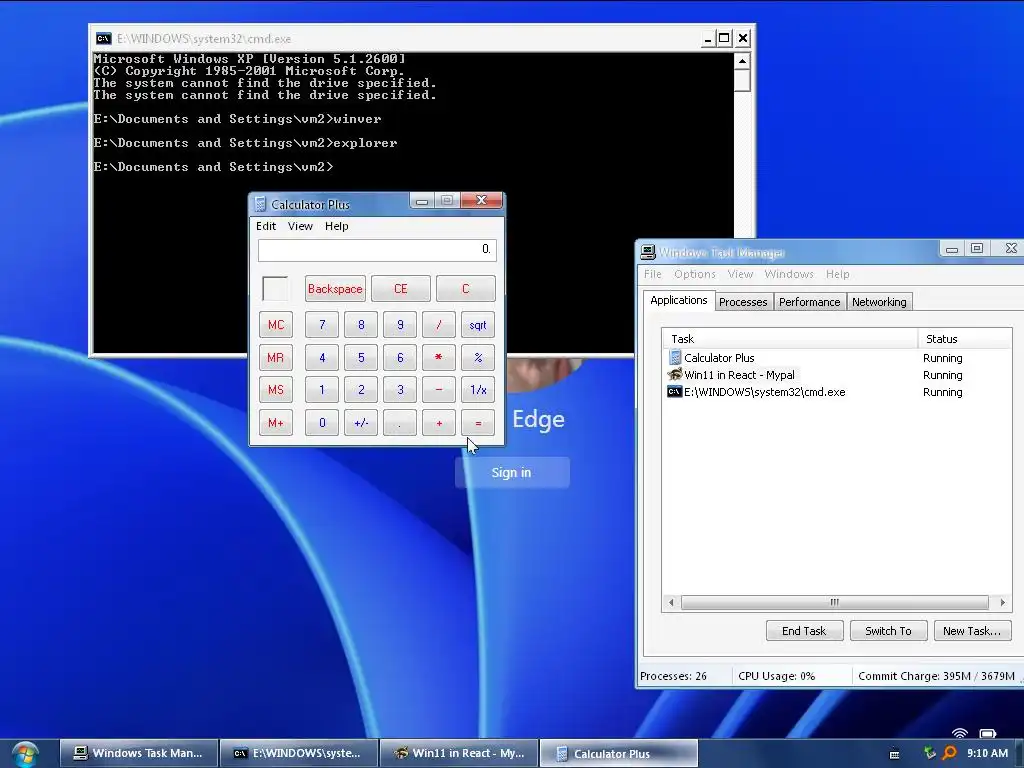This screenshot has height=768, width=1024.
Task: Click the orange magnifier tray icon
Action: pyautogui.click(x=949, y=753)
